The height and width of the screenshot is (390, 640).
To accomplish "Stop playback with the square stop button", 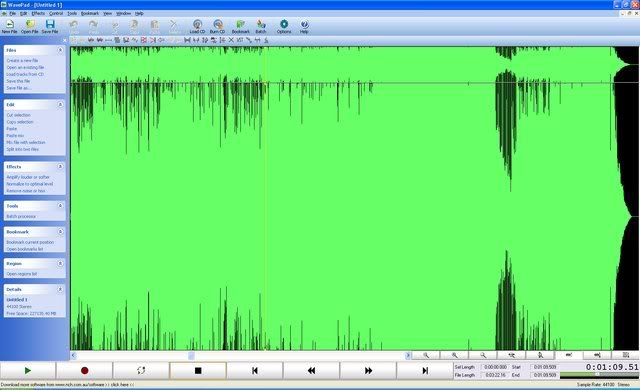I will tap(198, 370).
